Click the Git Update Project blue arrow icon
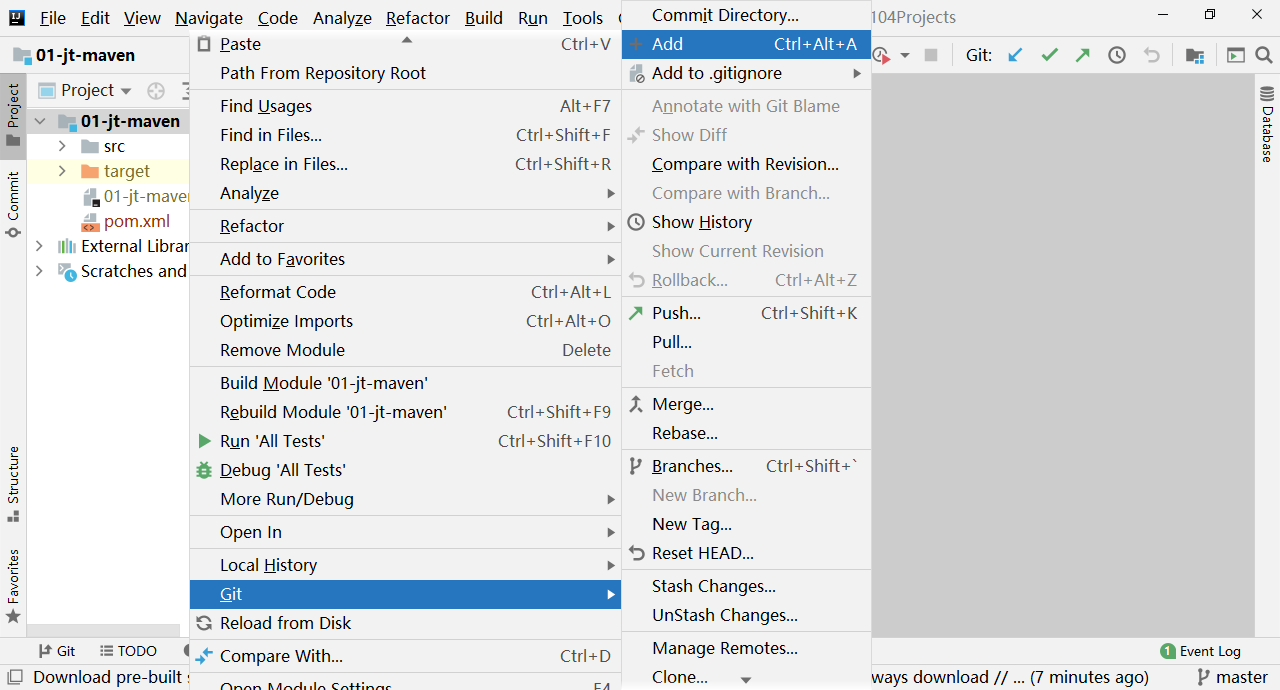The height and width of the screenshot is (690, 1280). pos(1015,55)
